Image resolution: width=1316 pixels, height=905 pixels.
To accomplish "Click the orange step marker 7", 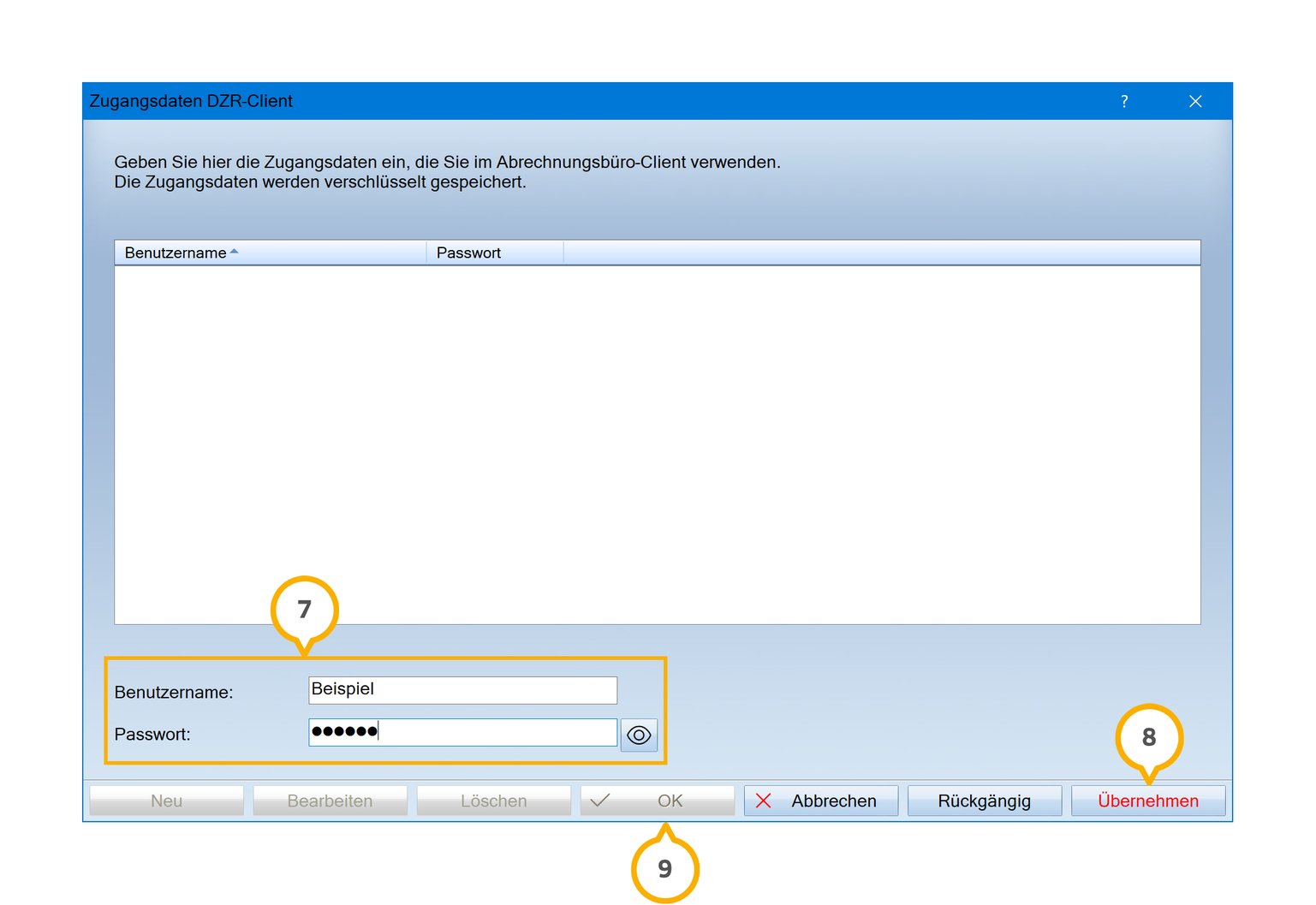I will tap(304, 610).
